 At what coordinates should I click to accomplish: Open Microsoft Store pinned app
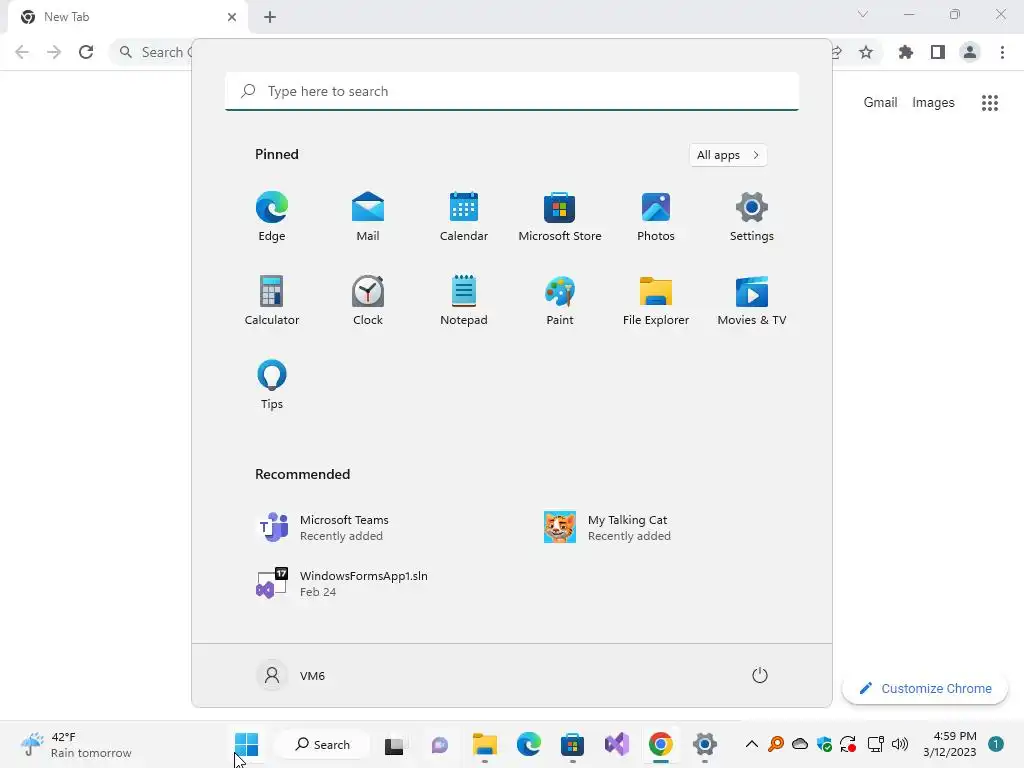[560, 217]
